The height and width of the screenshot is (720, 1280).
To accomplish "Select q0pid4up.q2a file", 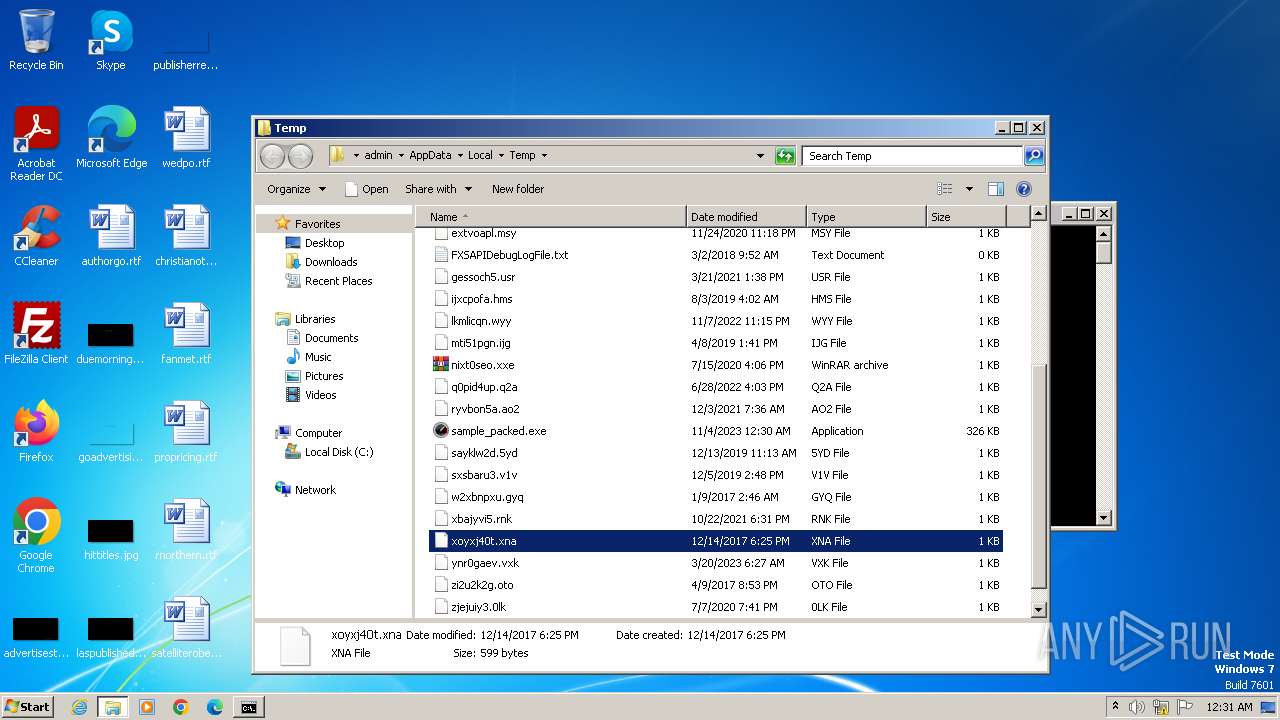I will pos(716,387).
